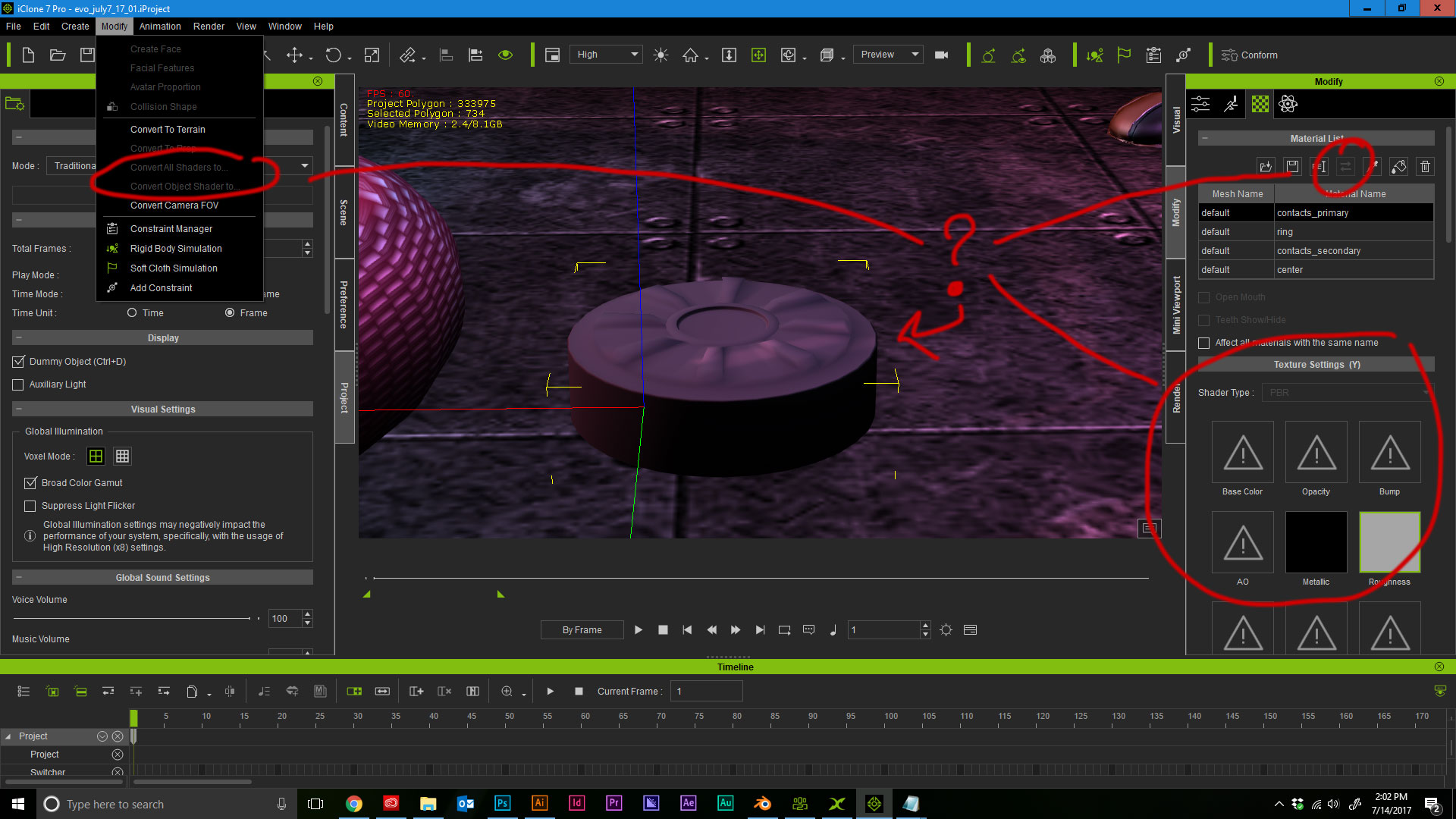Click the Bump texture slot
Screen dimensions: 1456x819
(x=1389, y=452)
